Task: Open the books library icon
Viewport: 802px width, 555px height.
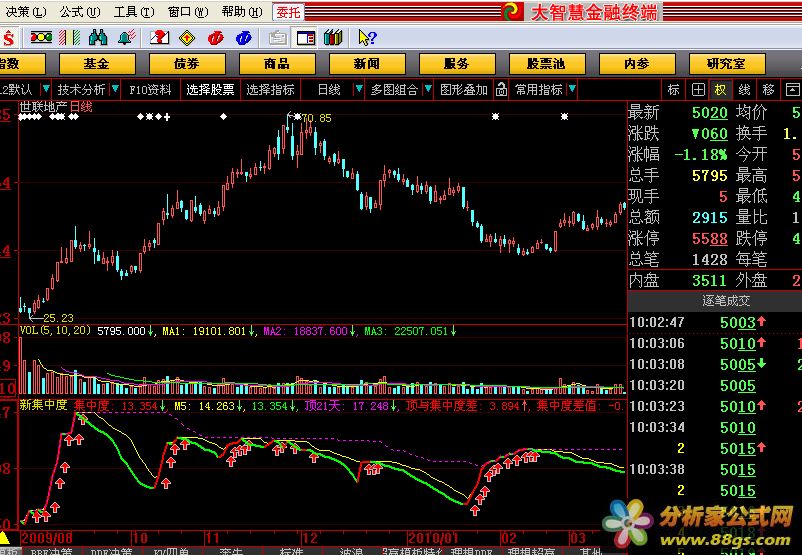Action: [333, 38]
